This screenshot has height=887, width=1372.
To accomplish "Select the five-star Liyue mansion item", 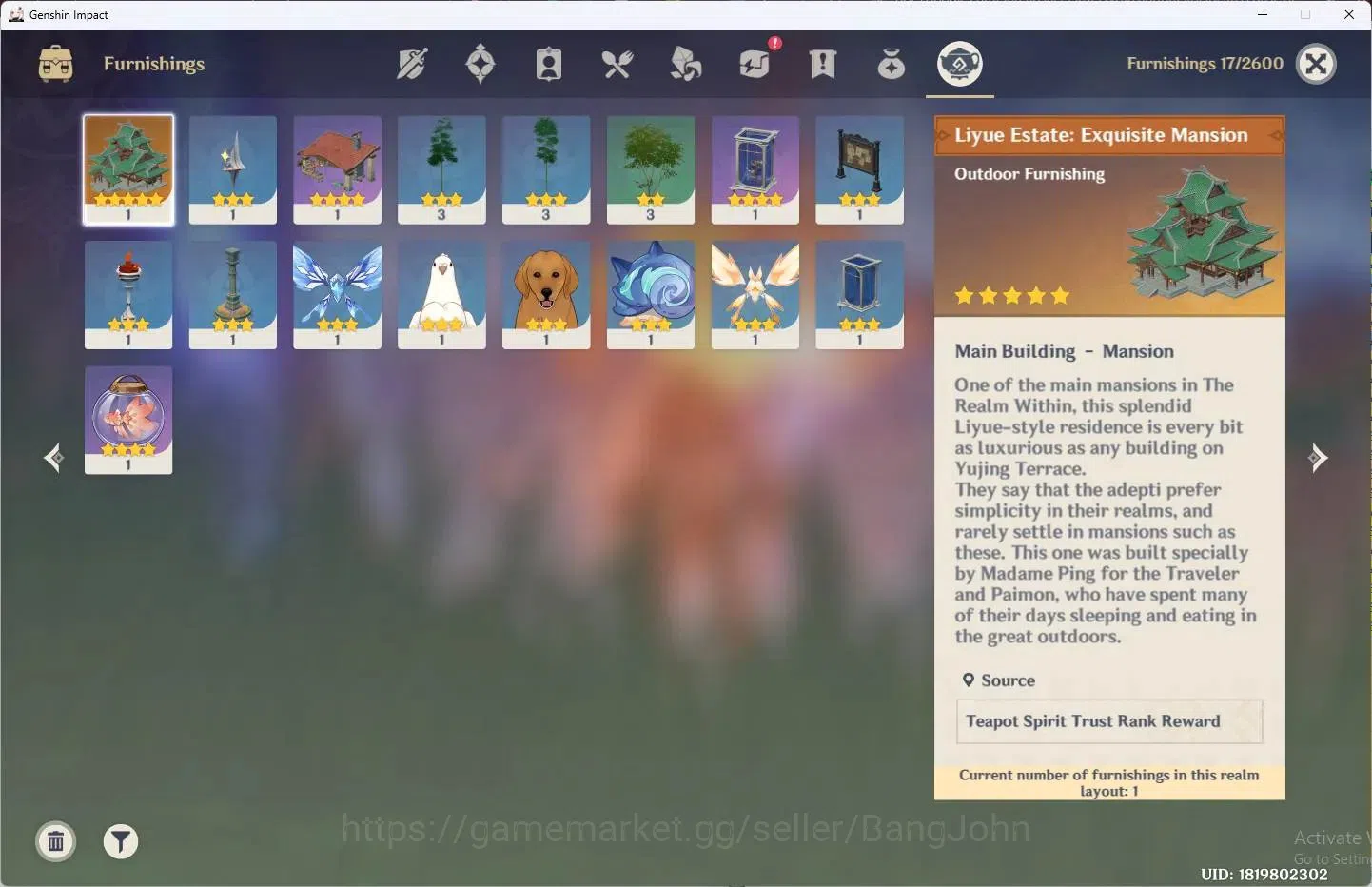I will coord(128,169).
